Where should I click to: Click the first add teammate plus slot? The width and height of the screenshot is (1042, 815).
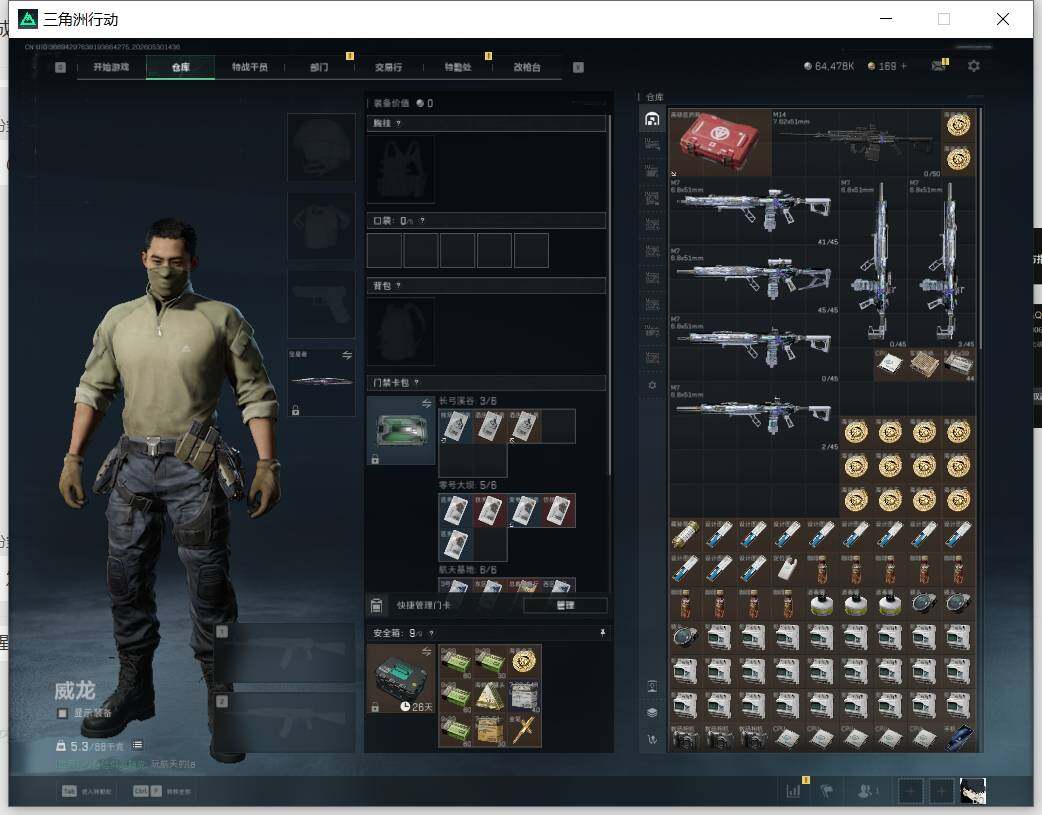(910, 791)
